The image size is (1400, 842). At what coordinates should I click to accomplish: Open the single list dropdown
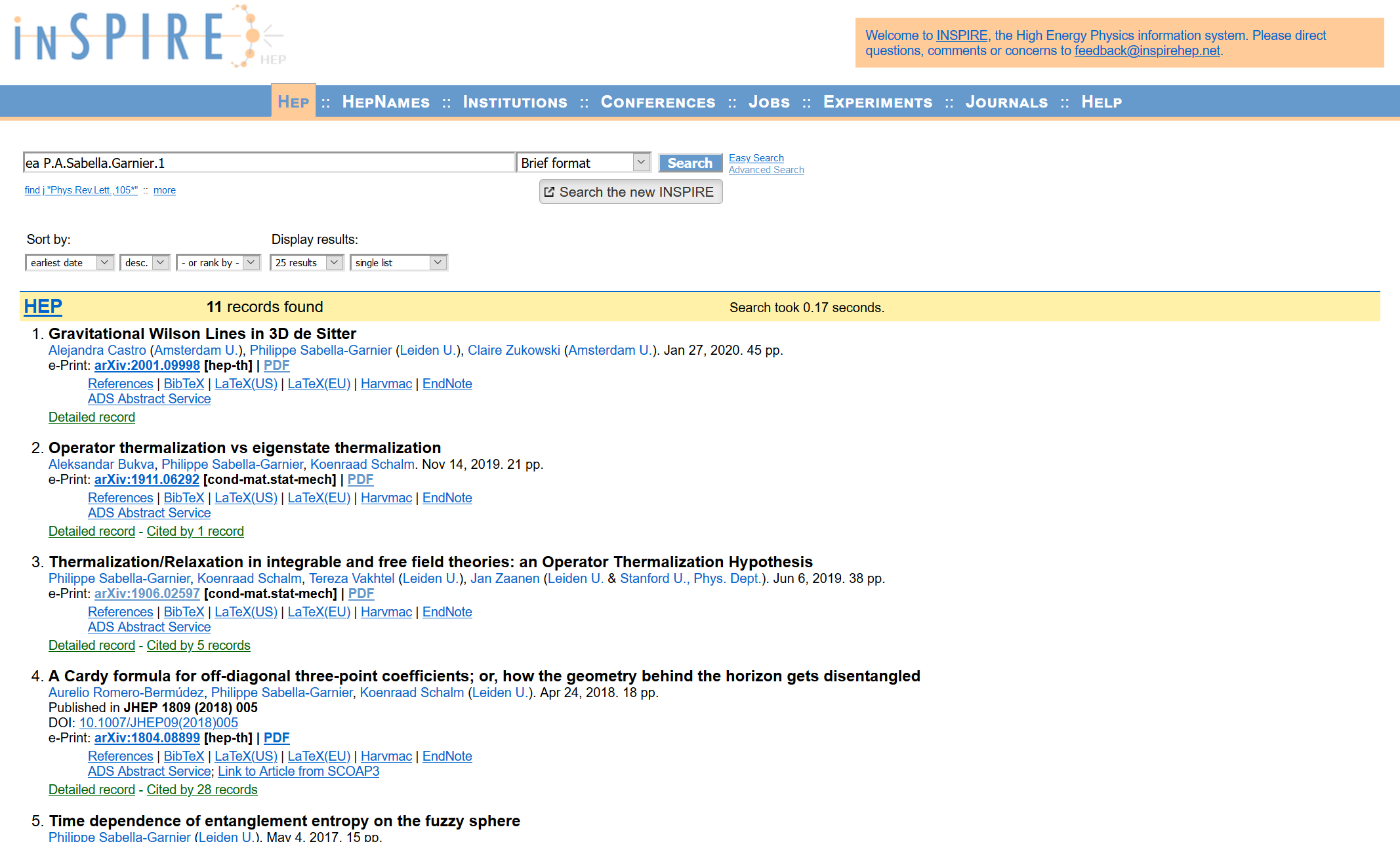[399, 262]
